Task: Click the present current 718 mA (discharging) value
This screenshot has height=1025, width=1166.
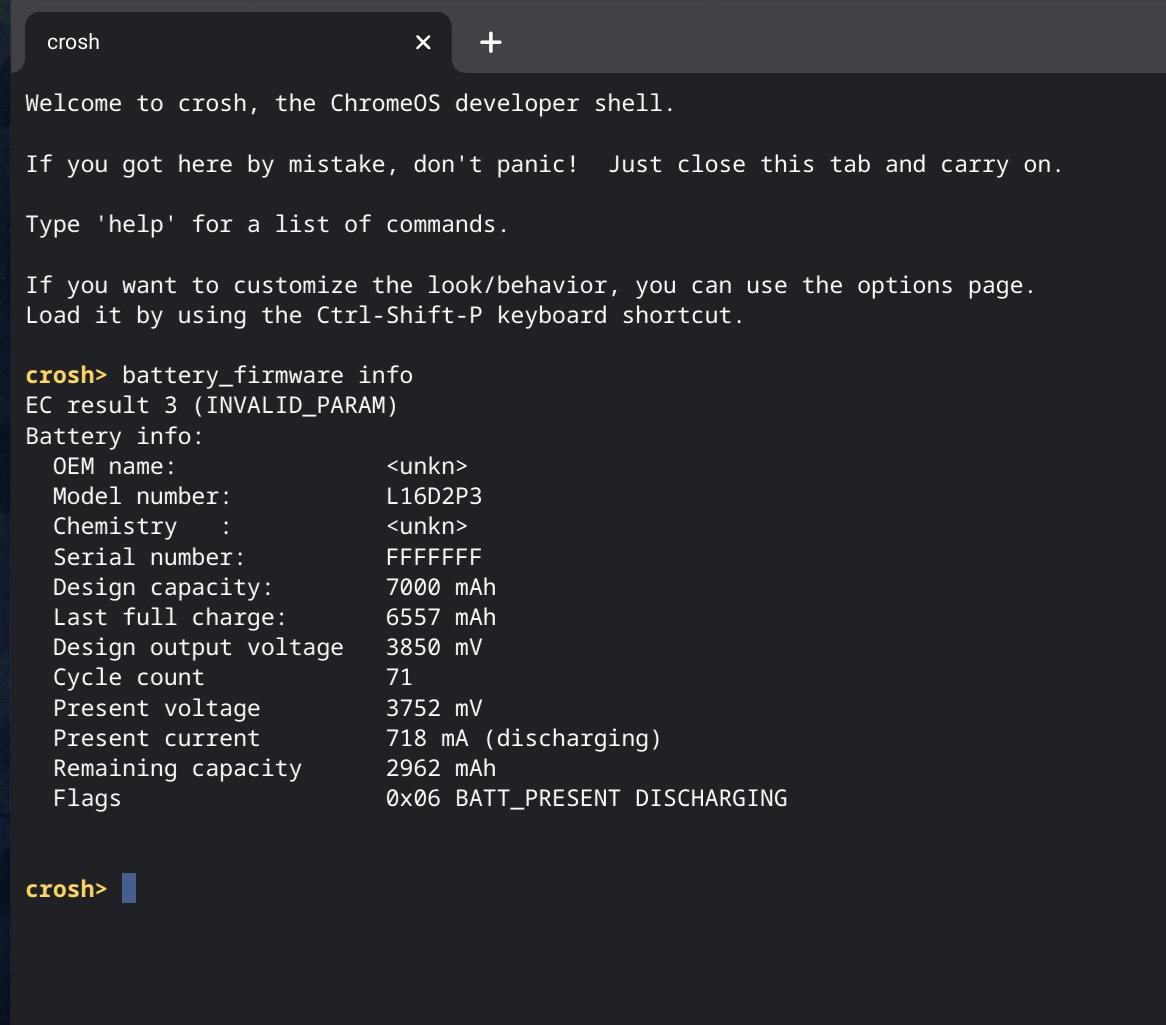Action: [x=523, y=738]
